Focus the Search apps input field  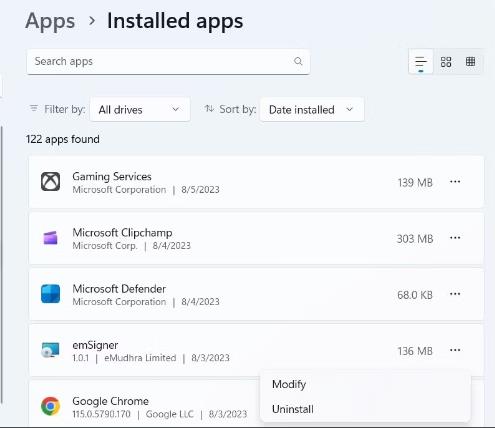(168, 62)
